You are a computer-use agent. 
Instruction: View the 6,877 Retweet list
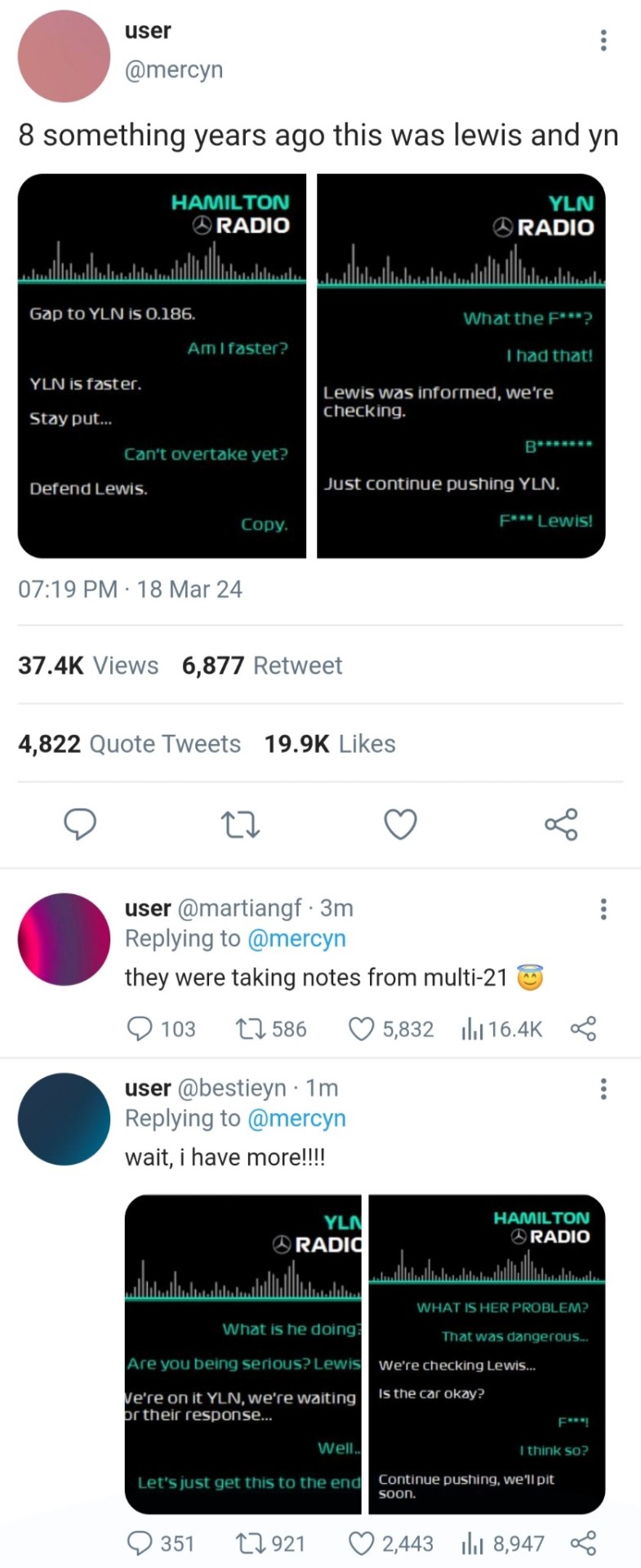click(x=262, y=666)
